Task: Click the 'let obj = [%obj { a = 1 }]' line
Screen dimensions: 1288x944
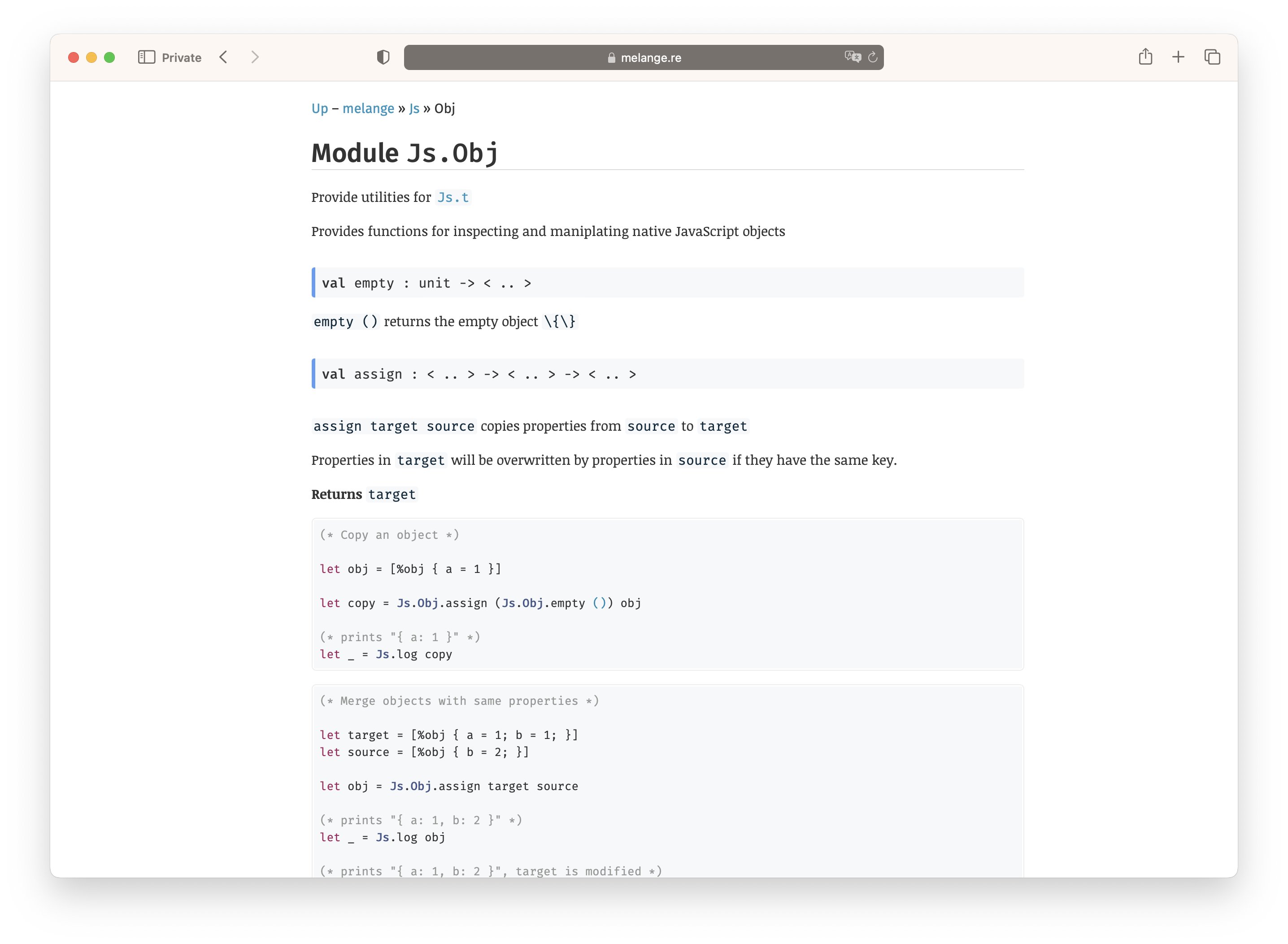Action: click(x=410, y=568)
